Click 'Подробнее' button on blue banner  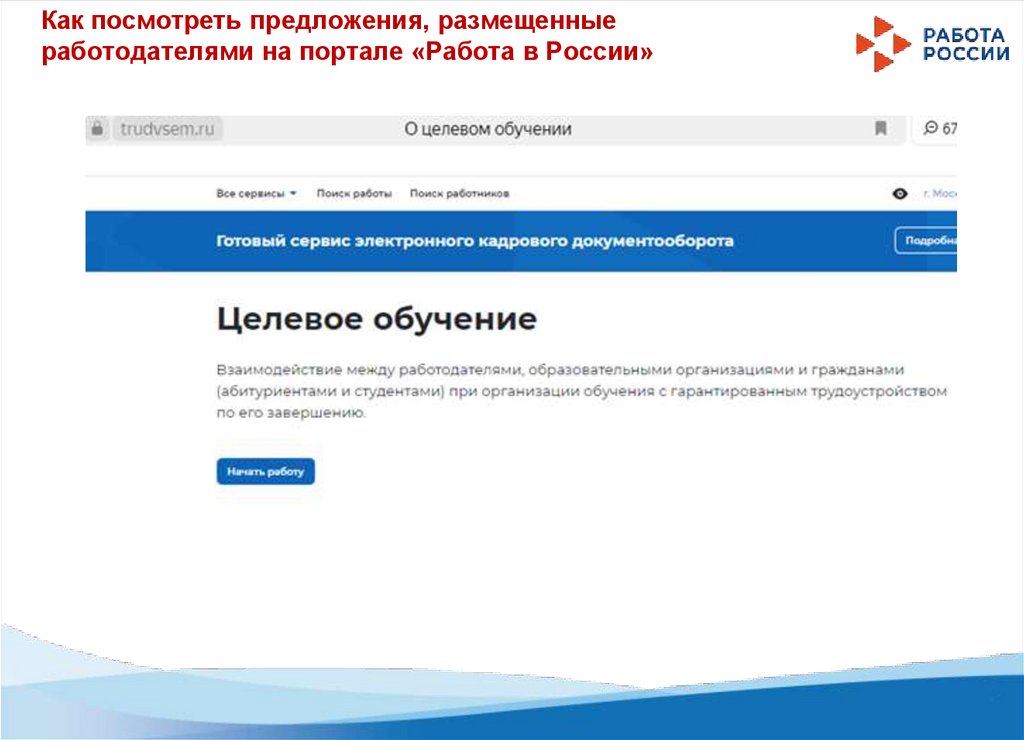pos(926,241)
